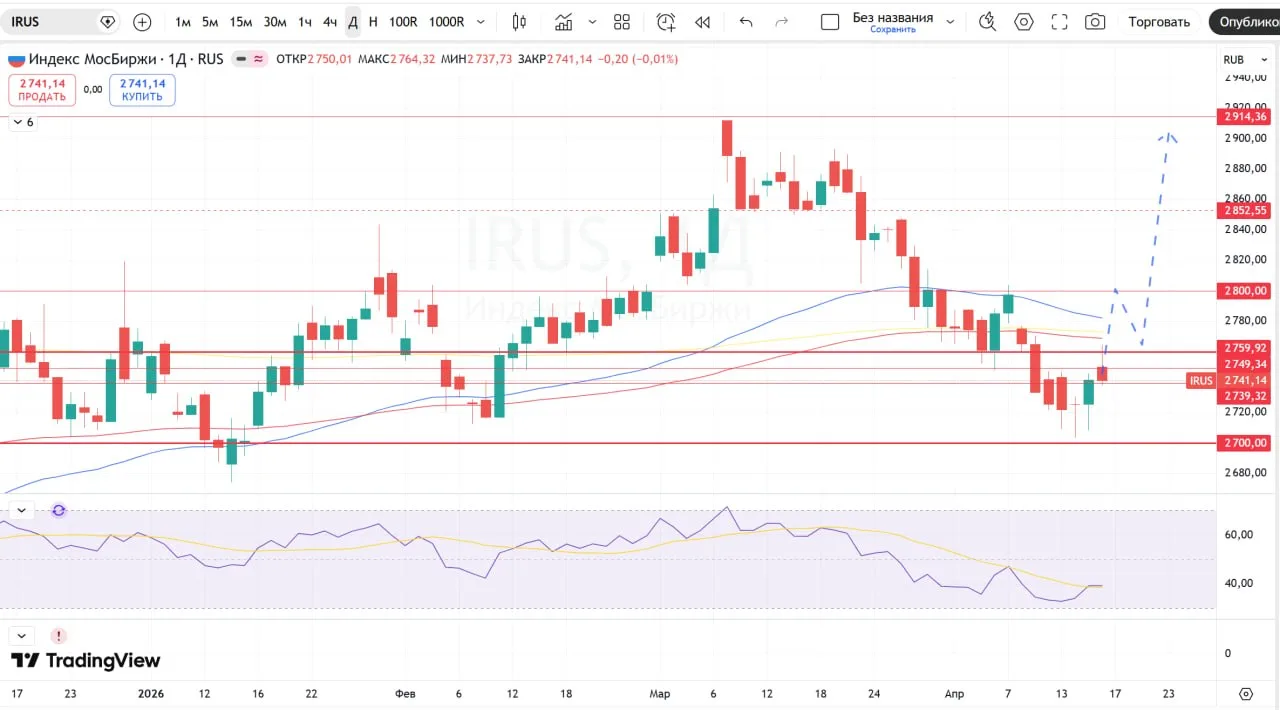
Task: Collapse the bottom pane legend chevron
Action: tap(21, 635)
